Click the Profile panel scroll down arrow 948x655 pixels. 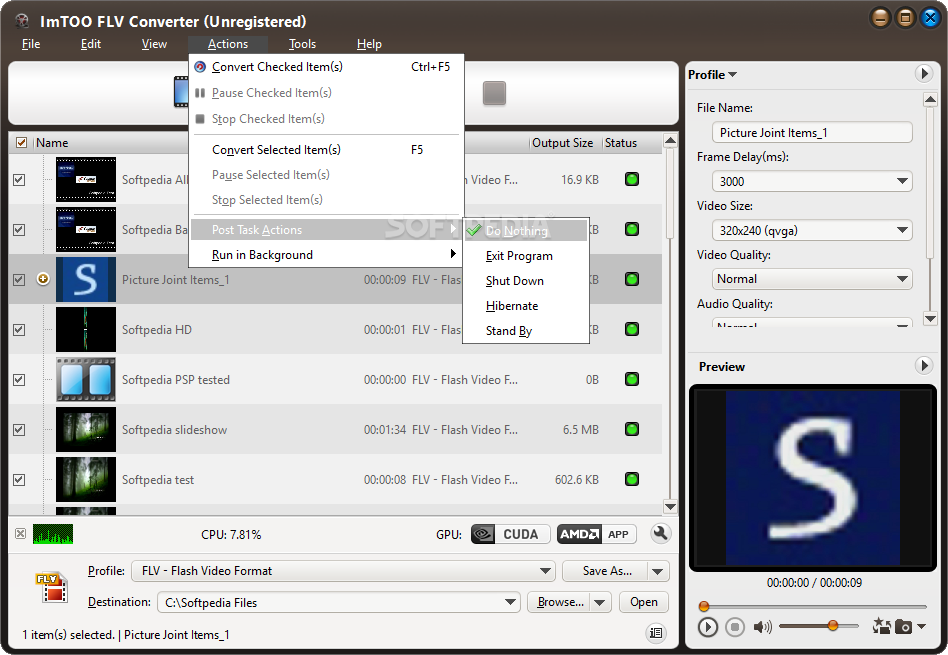click(x=930, y=319)
